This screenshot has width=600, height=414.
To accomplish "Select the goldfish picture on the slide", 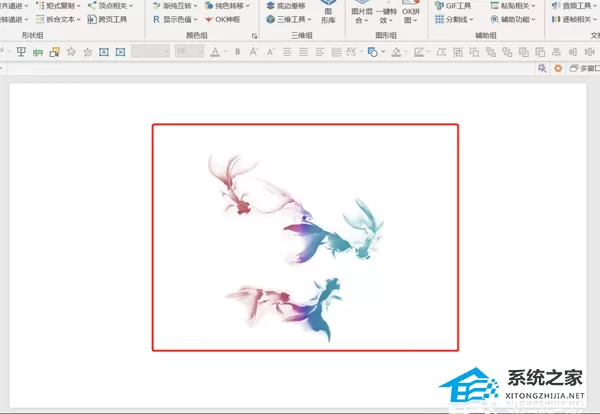I will [305, 237].
